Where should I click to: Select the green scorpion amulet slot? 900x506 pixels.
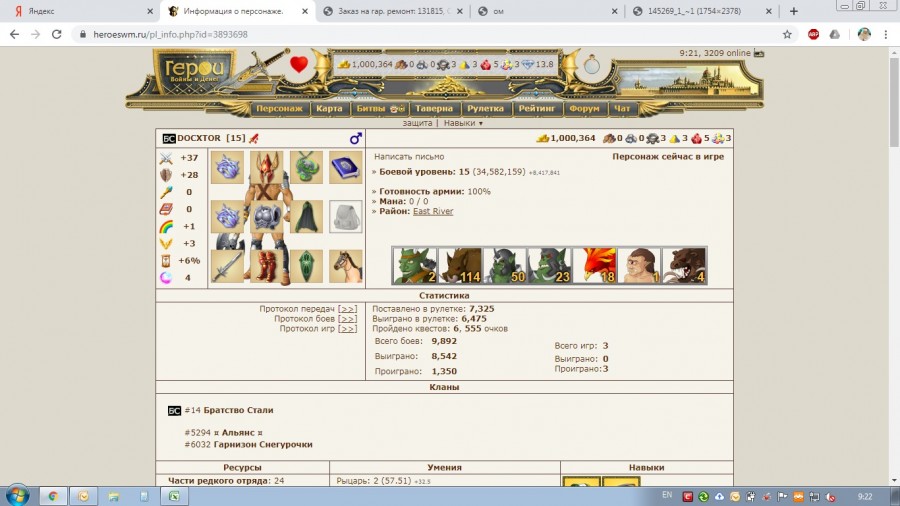[306, 168]
